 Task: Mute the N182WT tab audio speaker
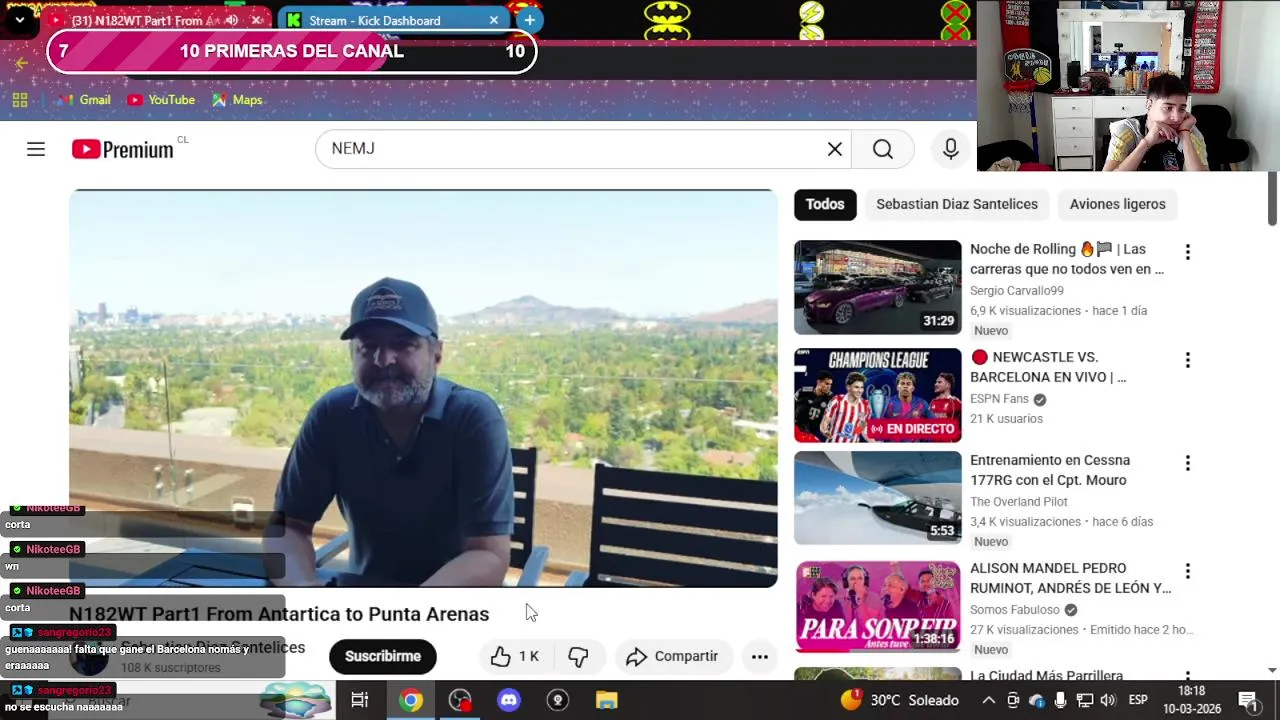(x=232, y=20)
